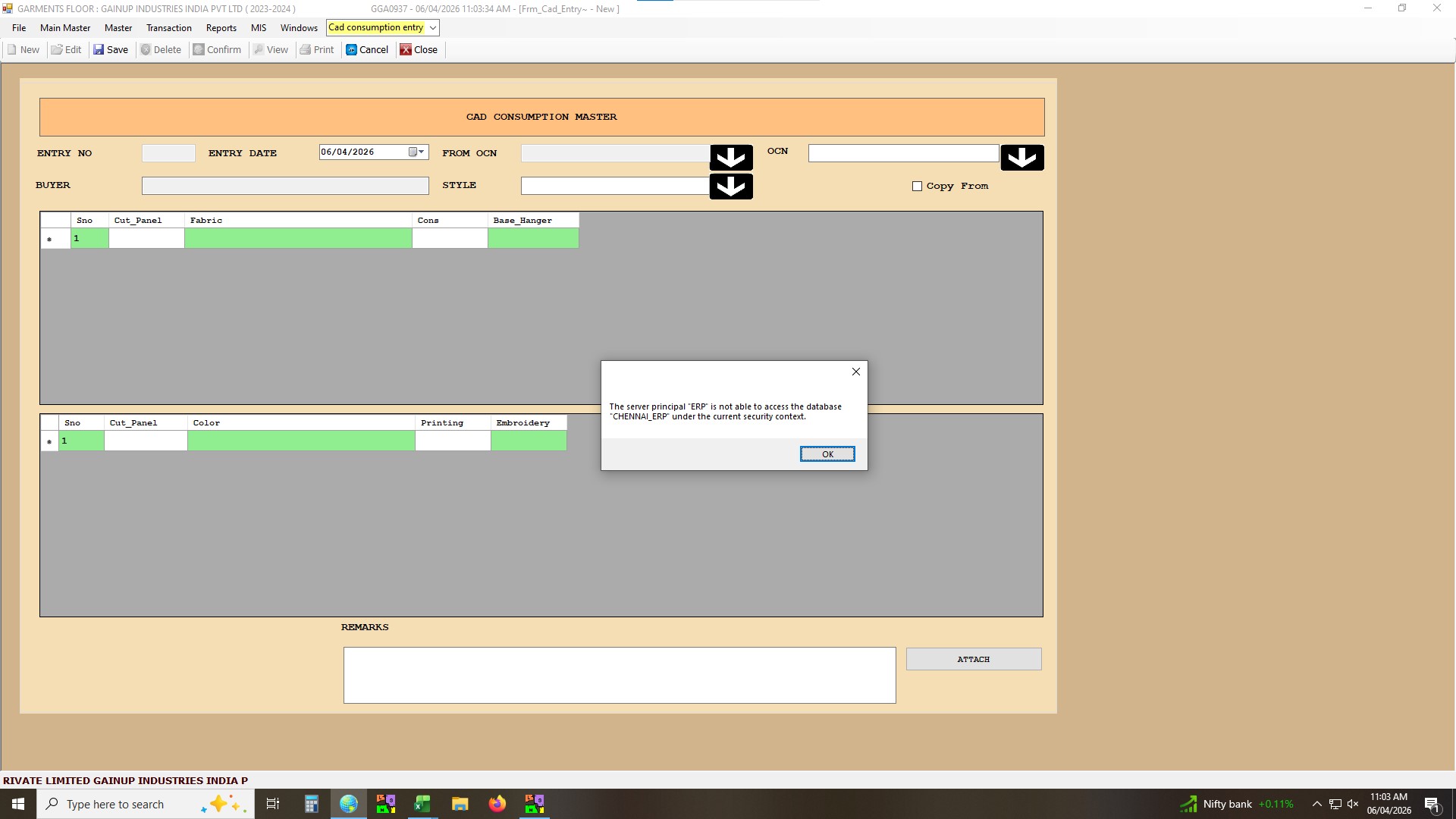Open the Style arrow lookup button

pyautogui.click(x=730, y=187)
